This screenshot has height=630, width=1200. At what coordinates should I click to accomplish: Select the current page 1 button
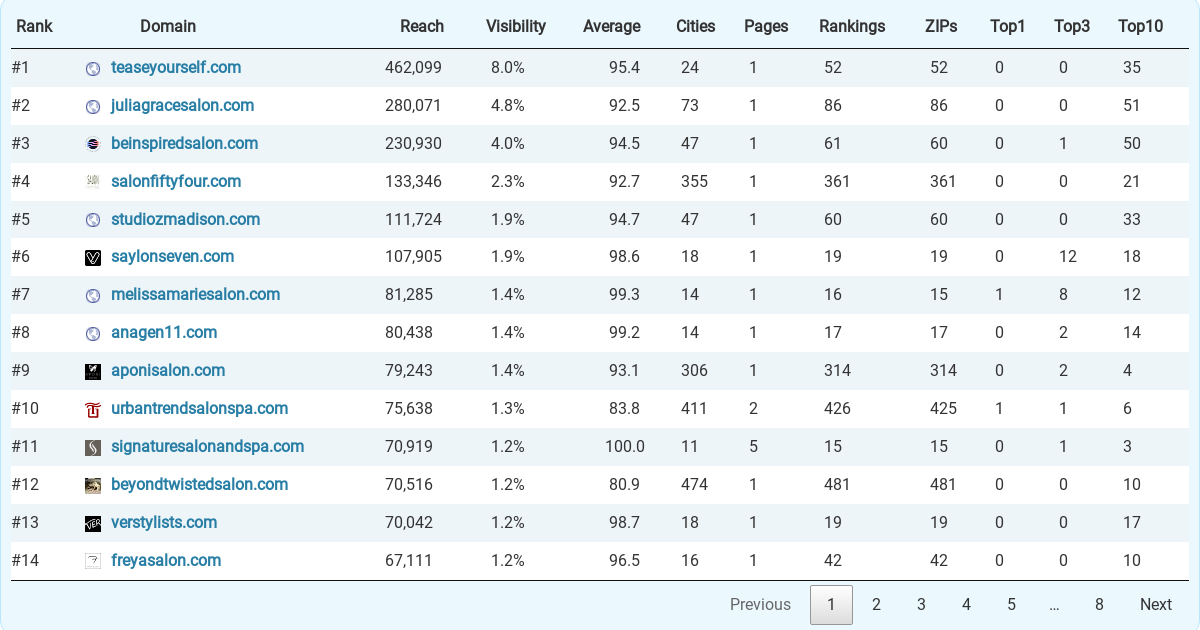[831, 604]
